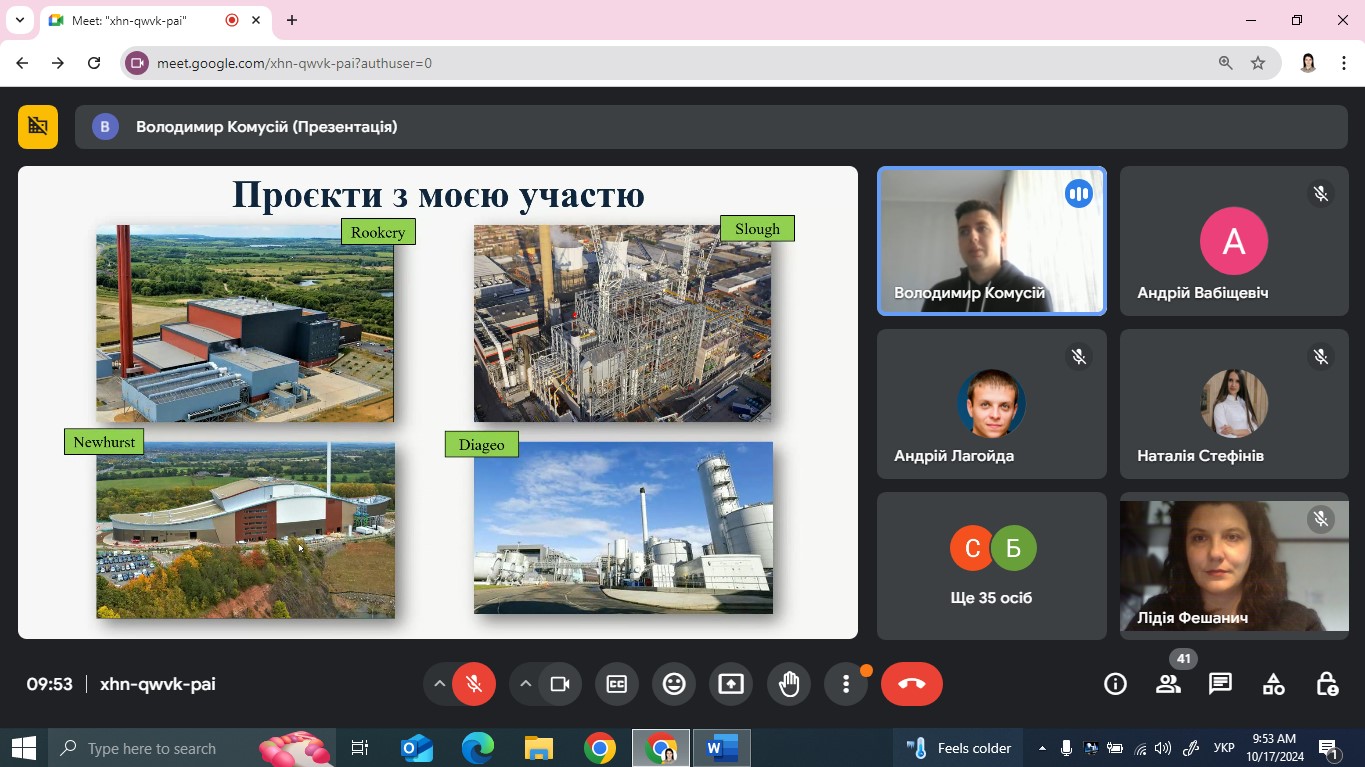Open Outlook from taskbar
Viewport: 1365px width, 767px height.
coord(417,748)
